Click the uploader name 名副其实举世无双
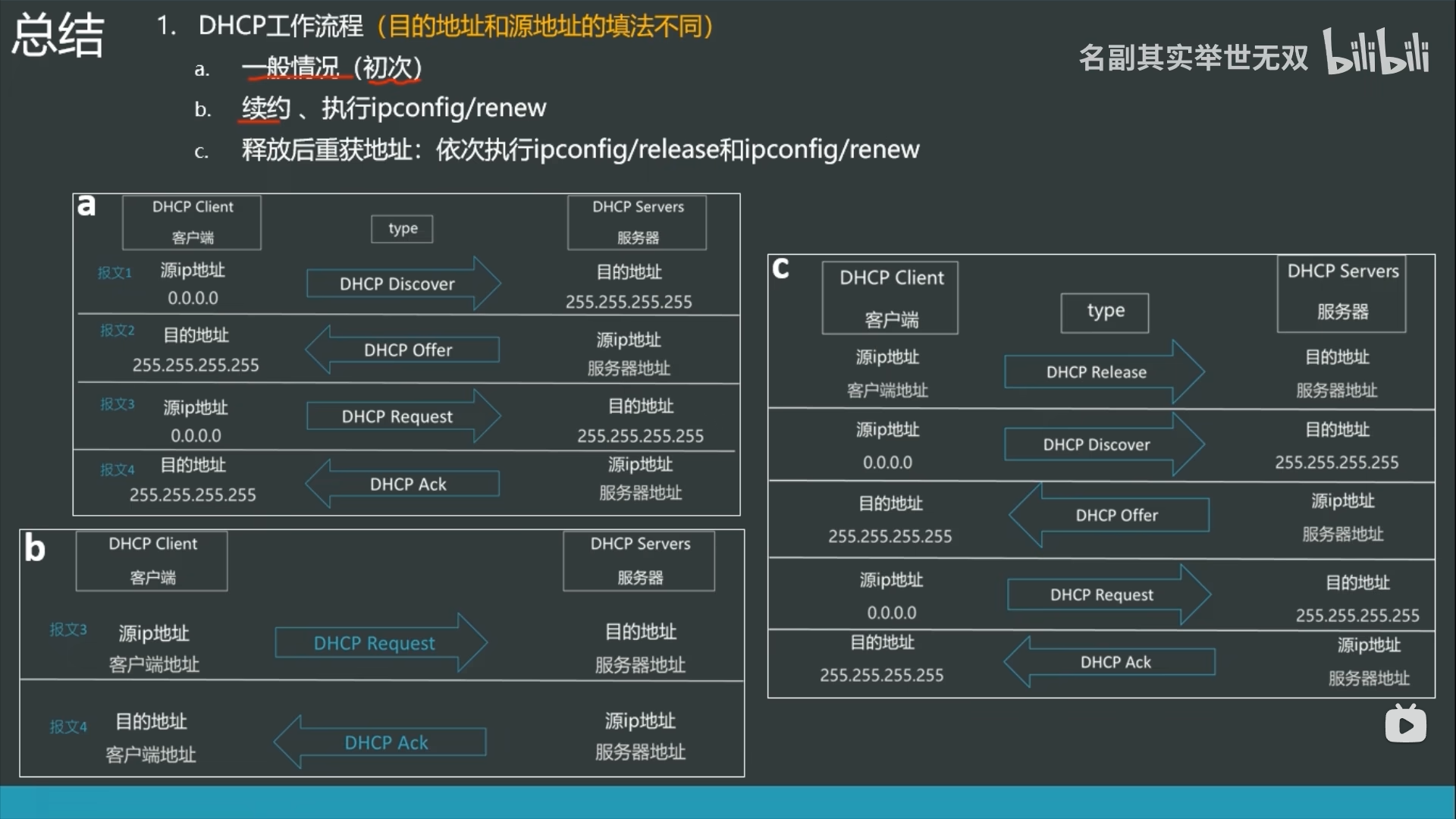The width and height of the screenshot is (1456, 819). tap(1193, 58)
